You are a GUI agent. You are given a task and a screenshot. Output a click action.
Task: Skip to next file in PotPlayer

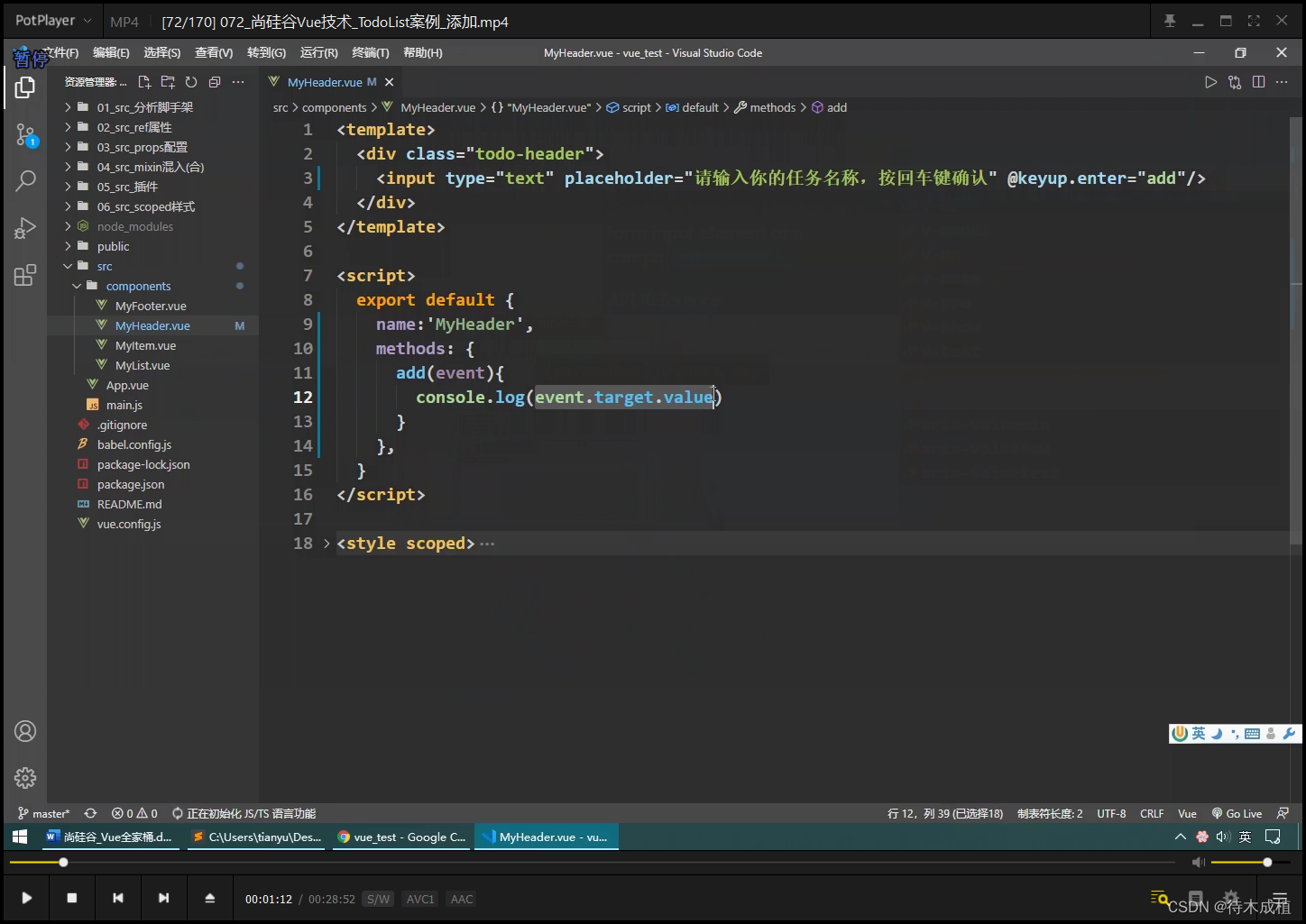[x=163, y=898]
